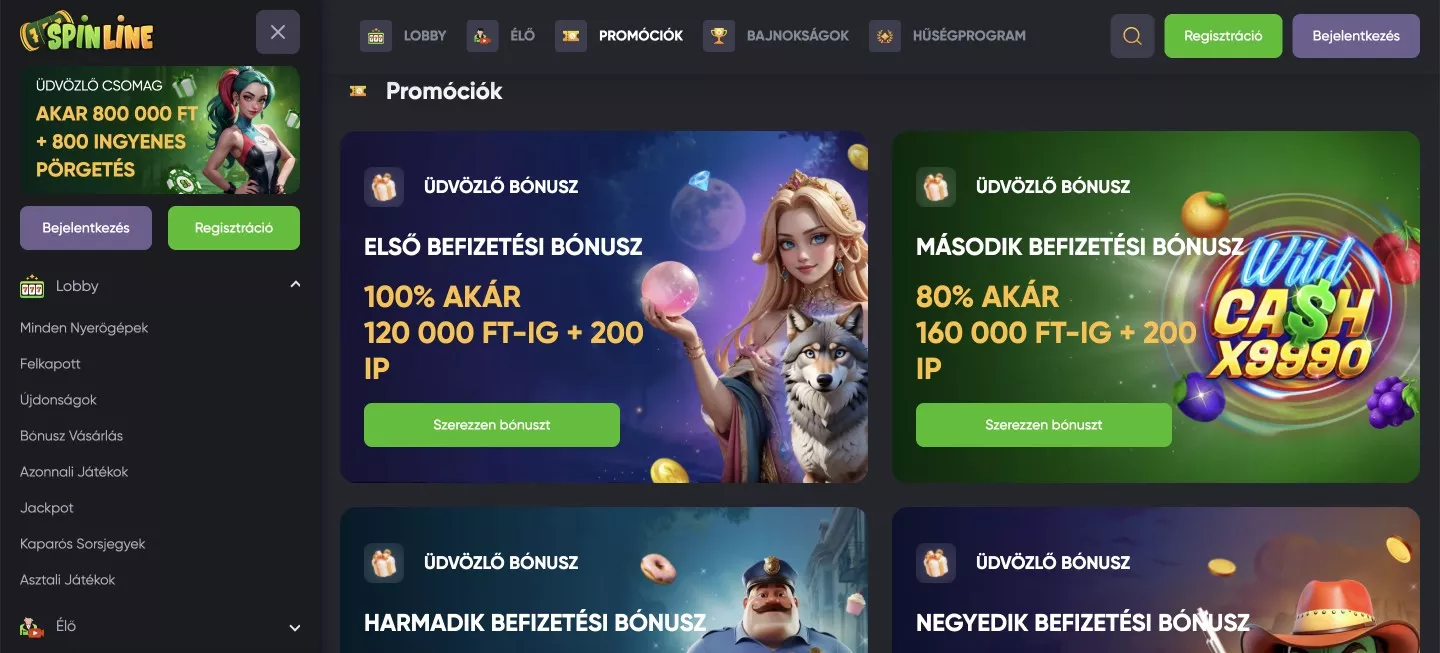Click the Bajnokságok trophy icon
Screen dimensions: 1440x653
[x=719, y=36]
